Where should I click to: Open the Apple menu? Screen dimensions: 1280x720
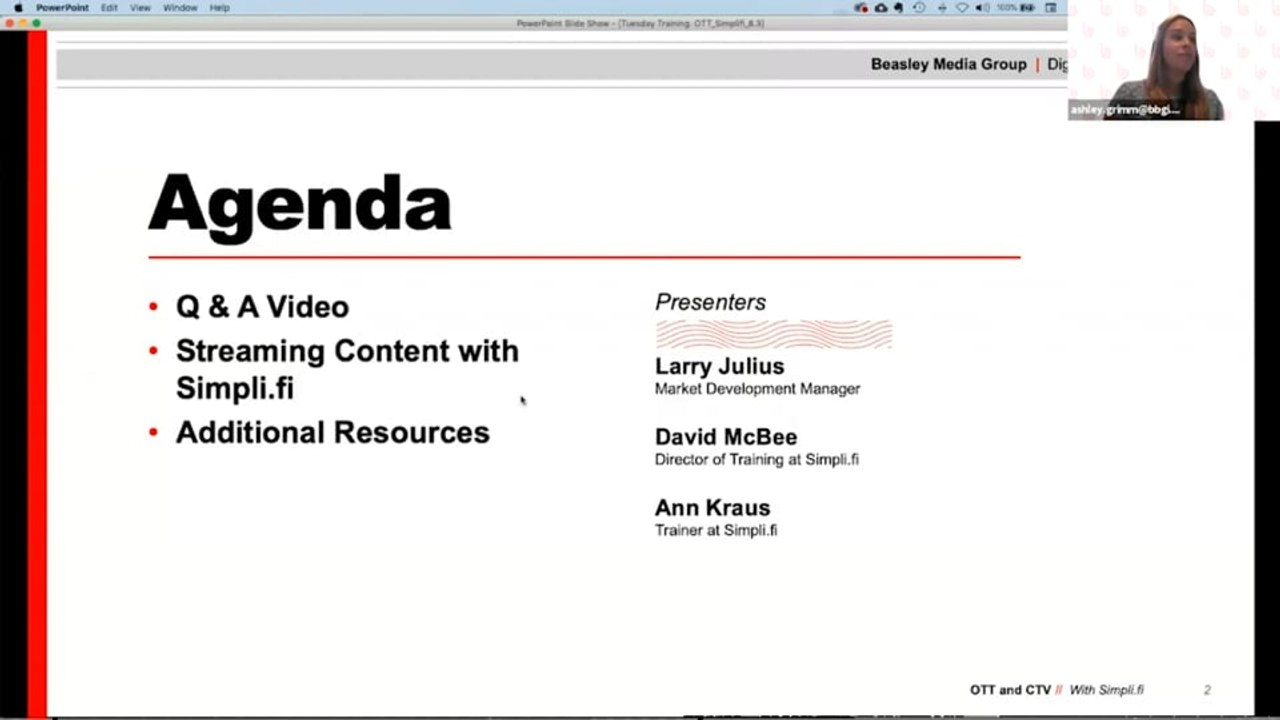tap(18, 7)
